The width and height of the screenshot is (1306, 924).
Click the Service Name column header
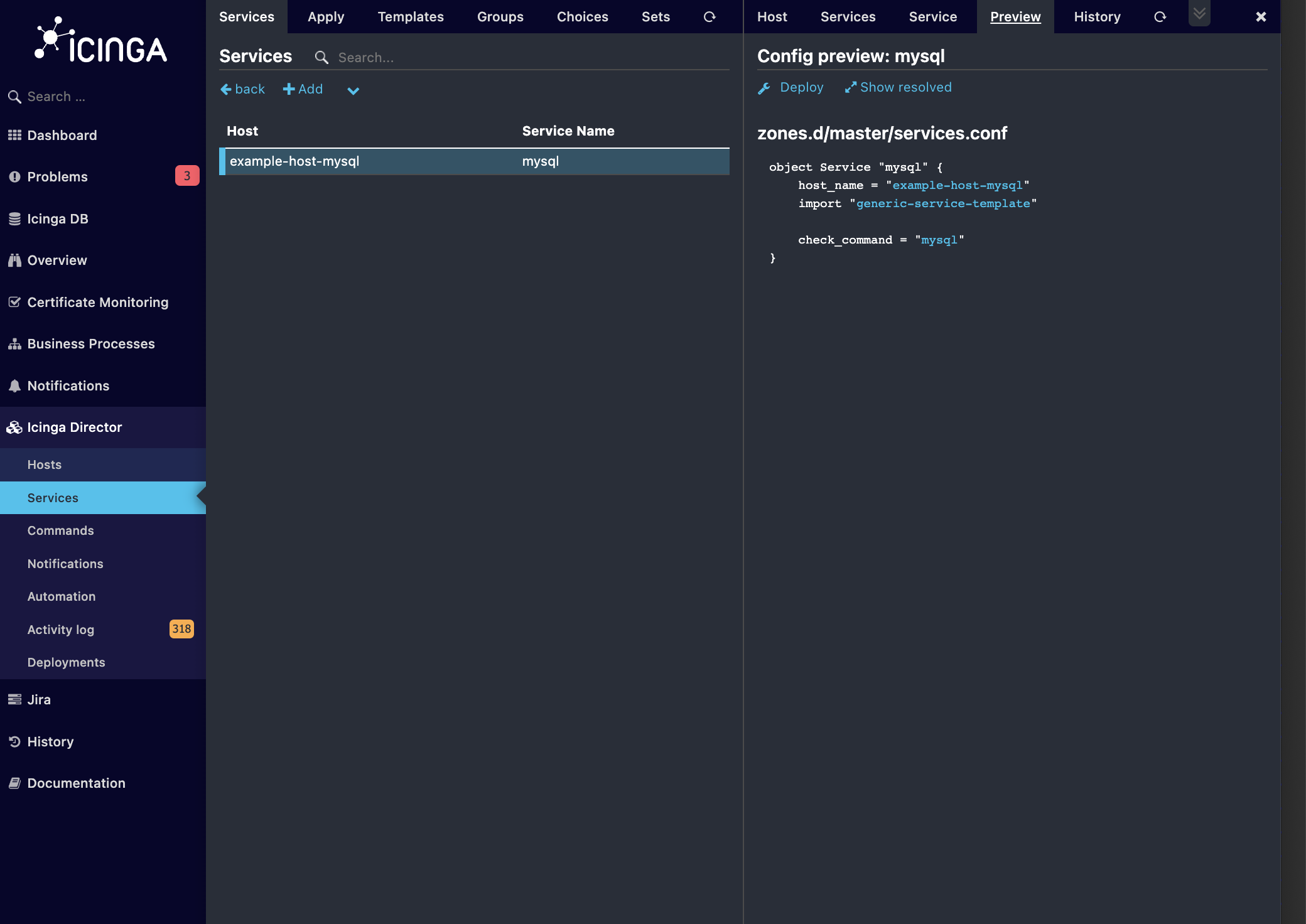(x=568, y=131)
